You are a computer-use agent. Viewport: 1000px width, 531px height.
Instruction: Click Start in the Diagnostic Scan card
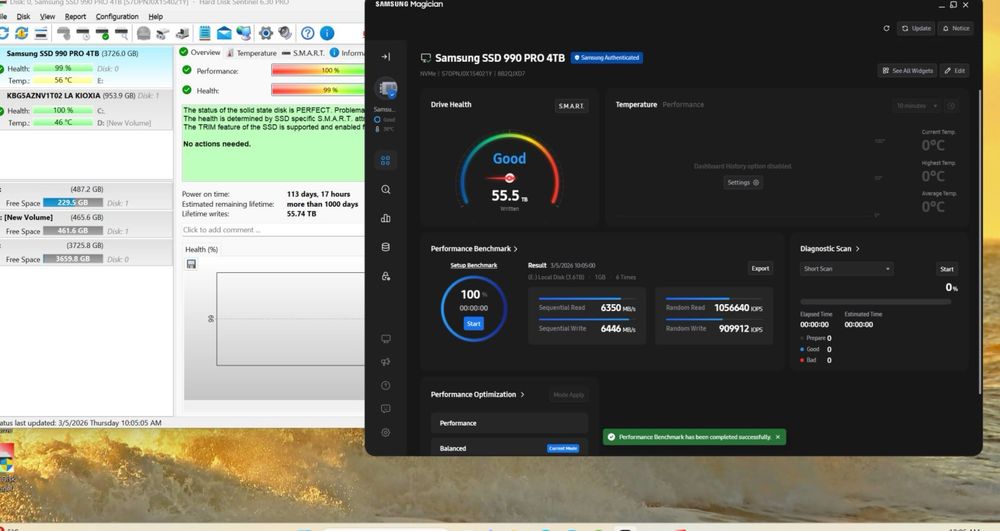[x=946, y=269]
